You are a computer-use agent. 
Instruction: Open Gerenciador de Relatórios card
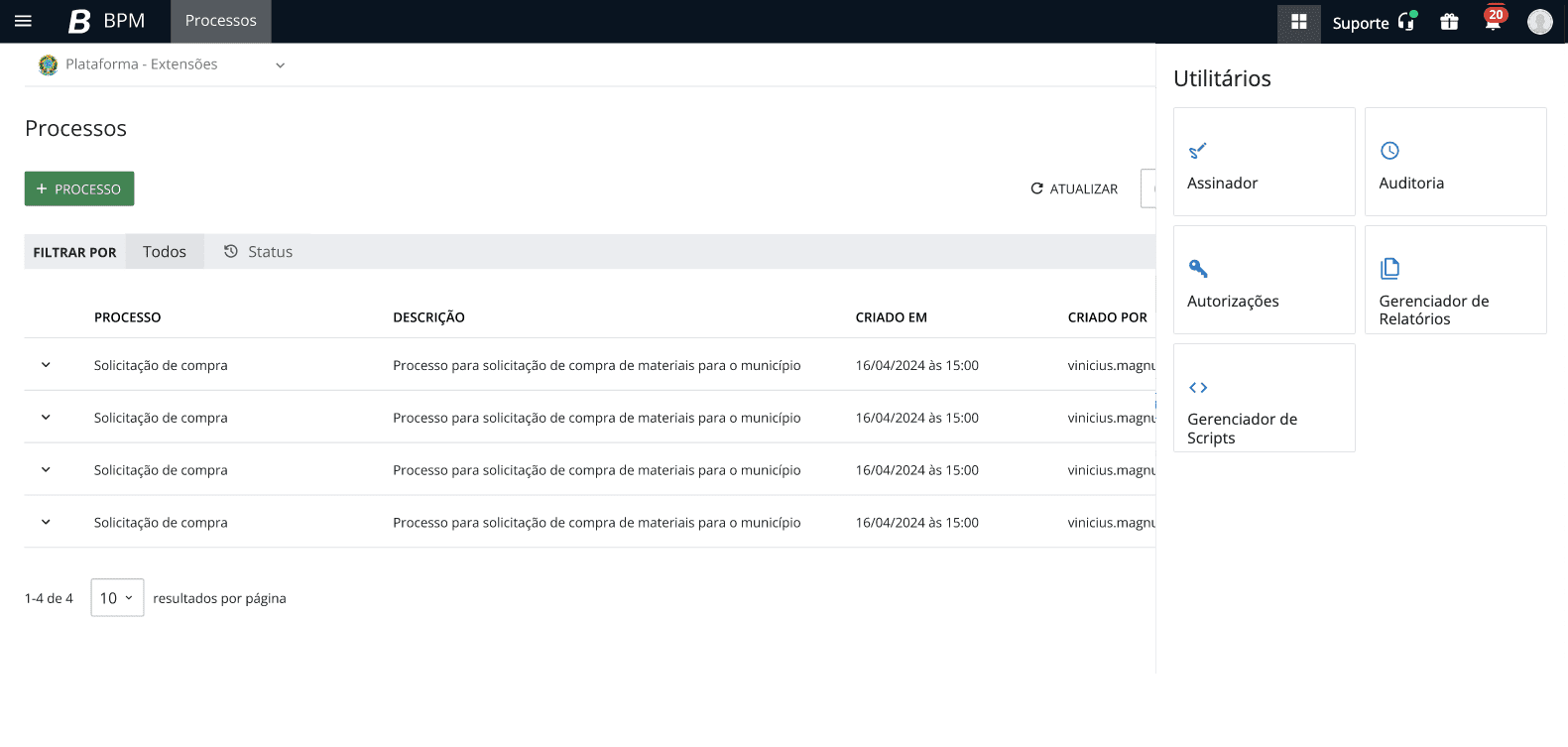(1455, 280)
